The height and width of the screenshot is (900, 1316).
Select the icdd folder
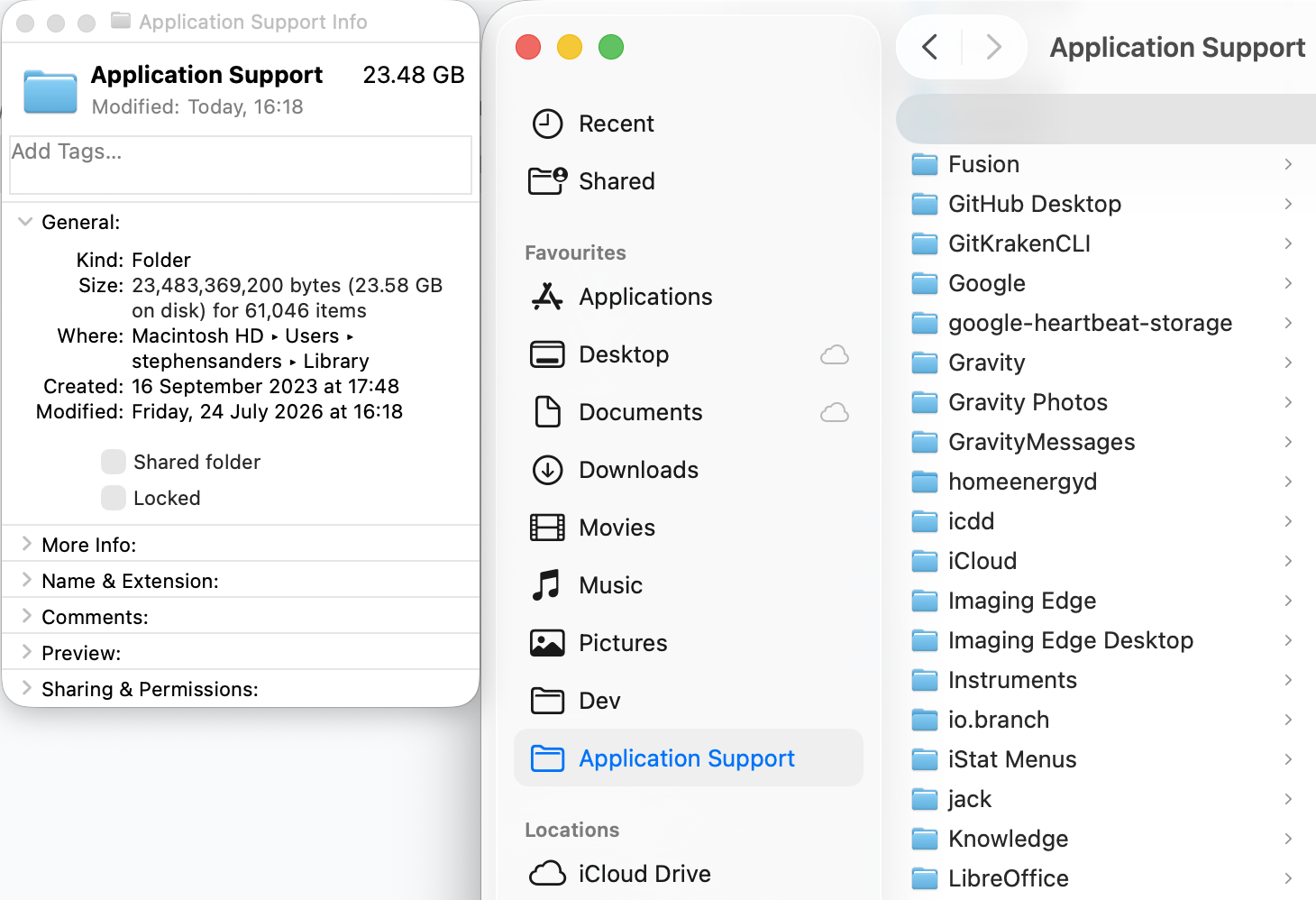click(1106, 521)
